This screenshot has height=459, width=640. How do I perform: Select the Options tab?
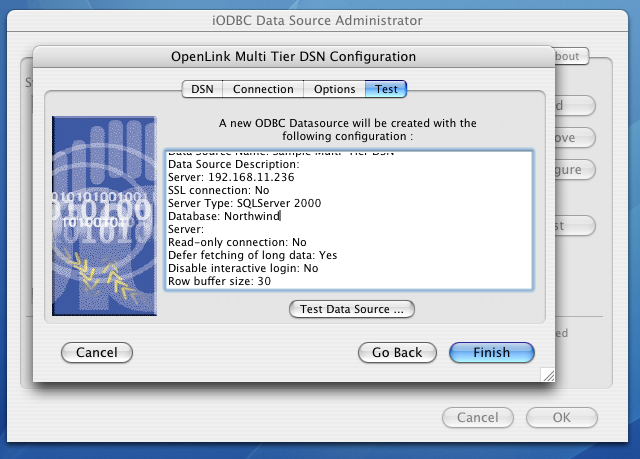coord(334,89)
